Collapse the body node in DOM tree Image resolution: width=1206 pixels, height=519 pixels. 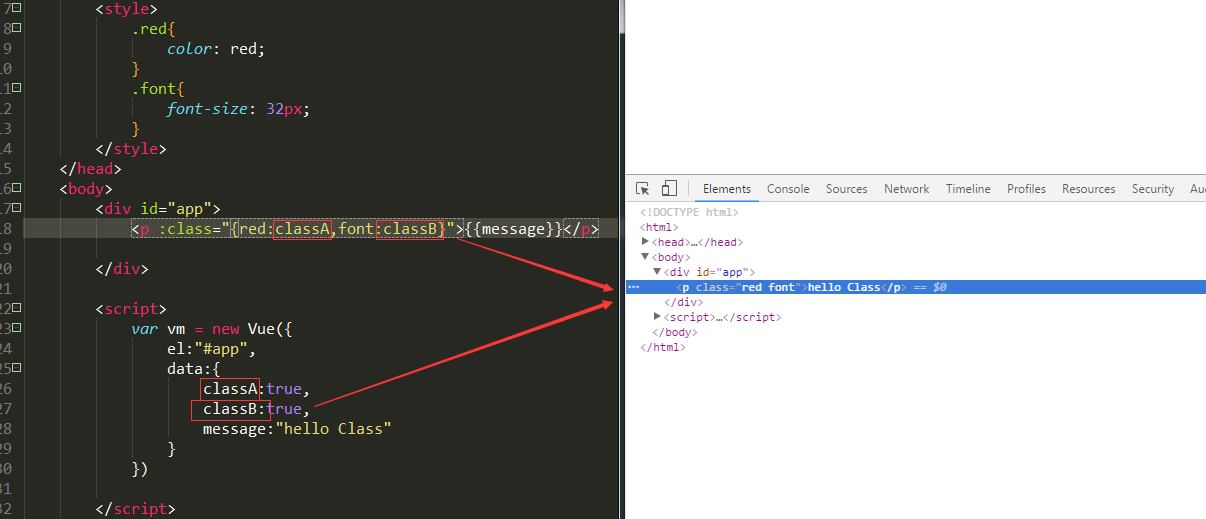(646, 257)
